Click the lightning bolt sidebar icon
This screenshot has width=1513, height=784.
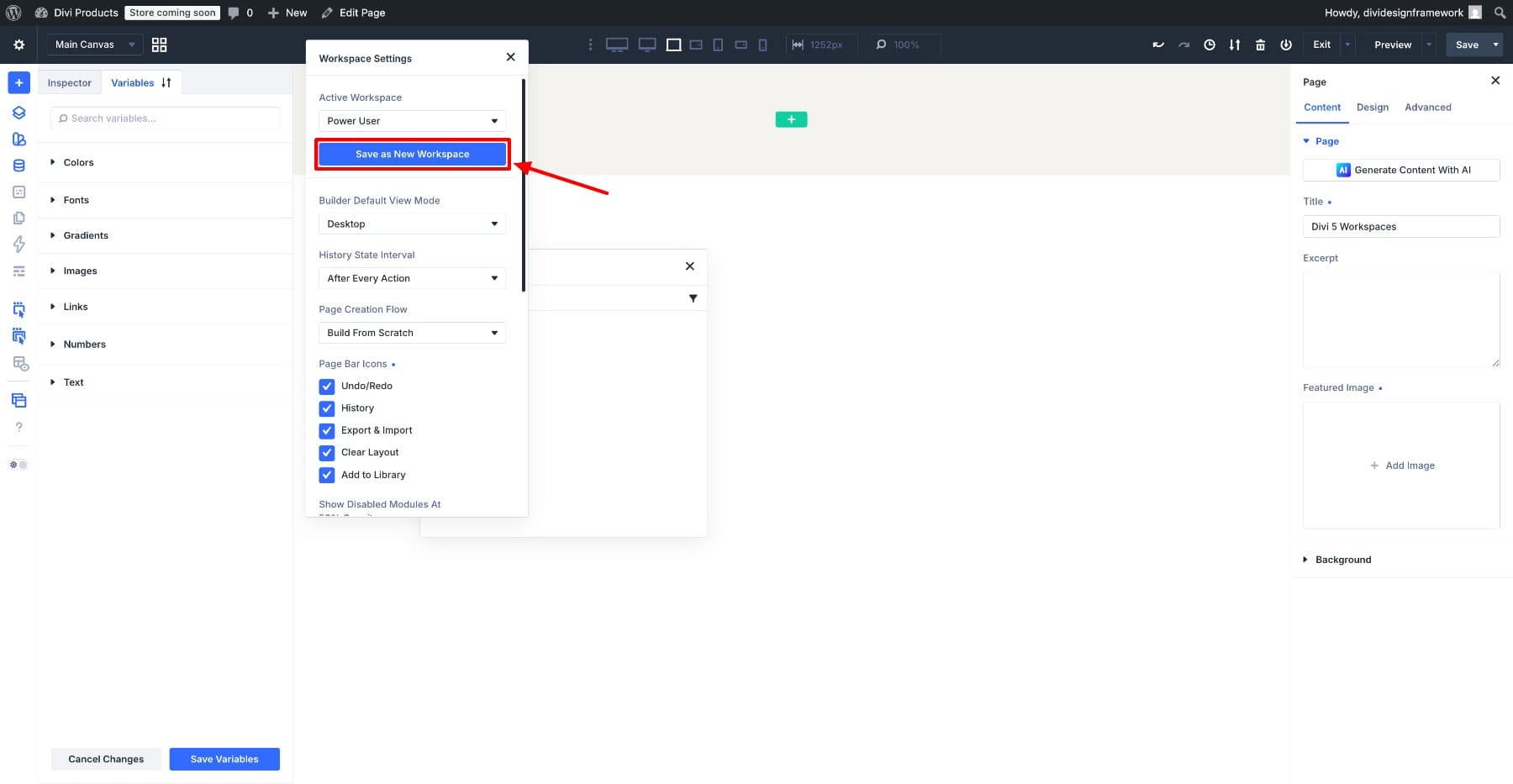18,245
